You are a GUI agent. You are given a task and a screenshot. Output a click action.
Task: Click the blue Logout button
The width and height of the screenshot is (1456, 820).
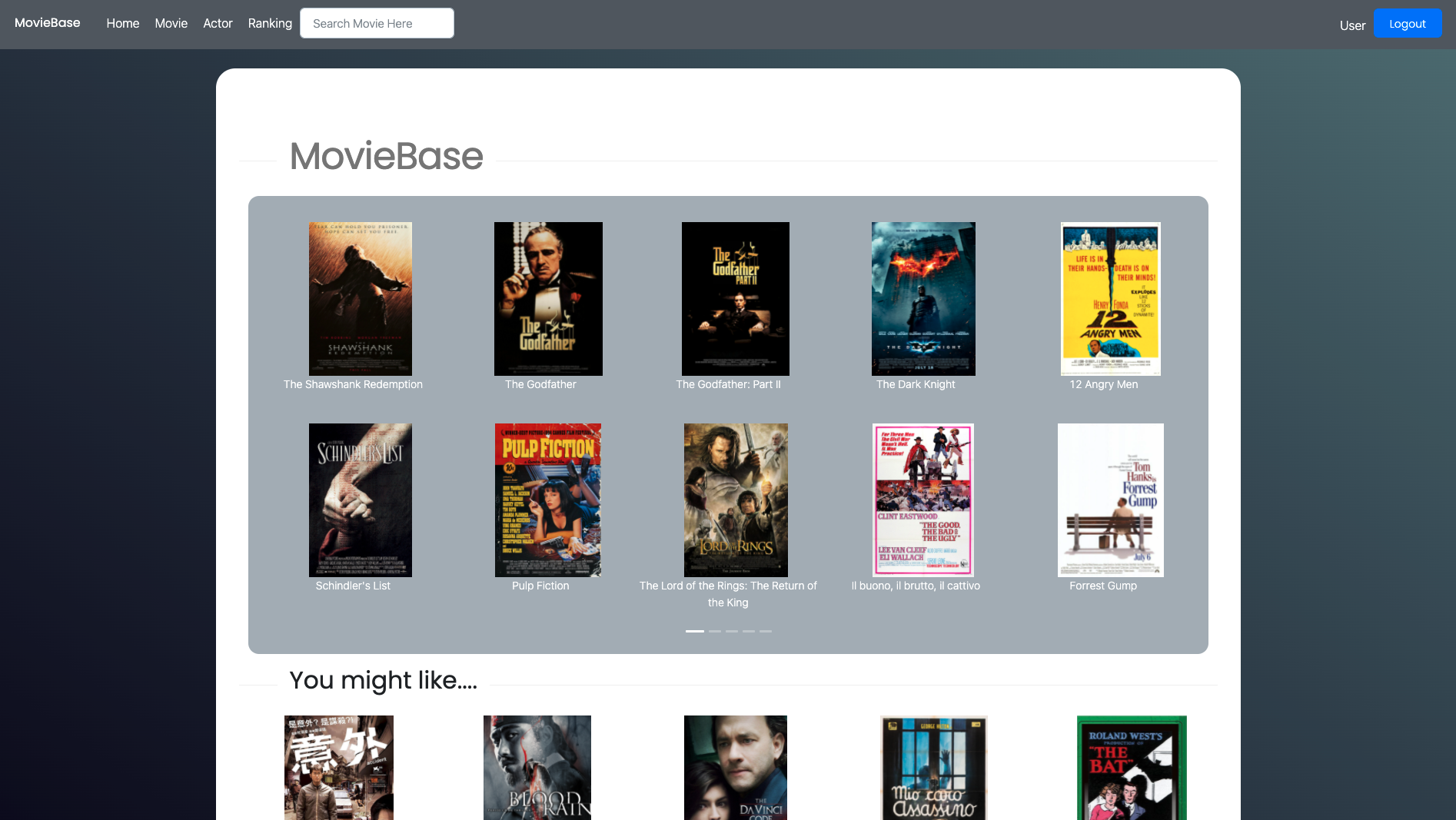[1408, 24]
